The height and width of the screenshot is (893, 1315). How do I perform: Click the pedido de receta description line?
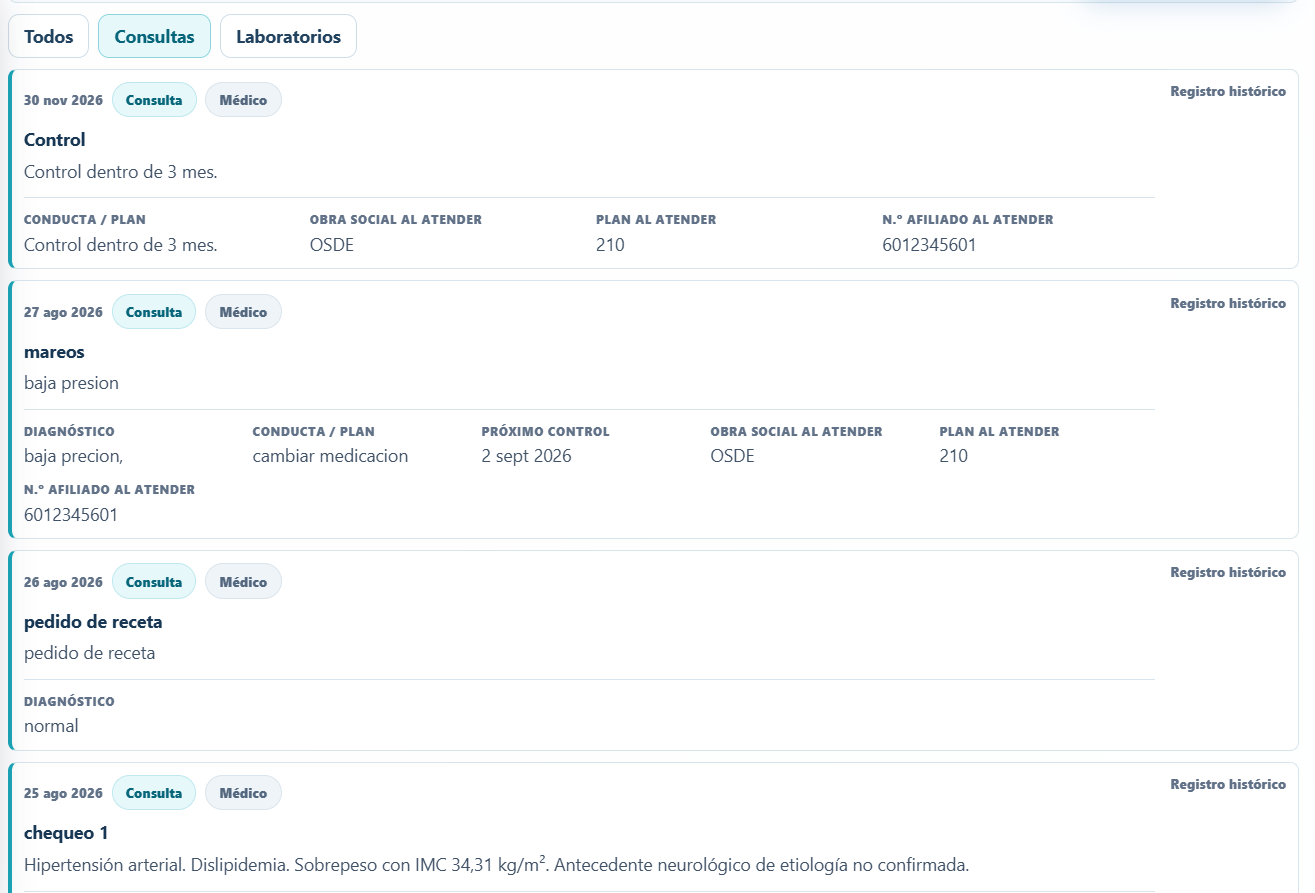click(90, 653)
